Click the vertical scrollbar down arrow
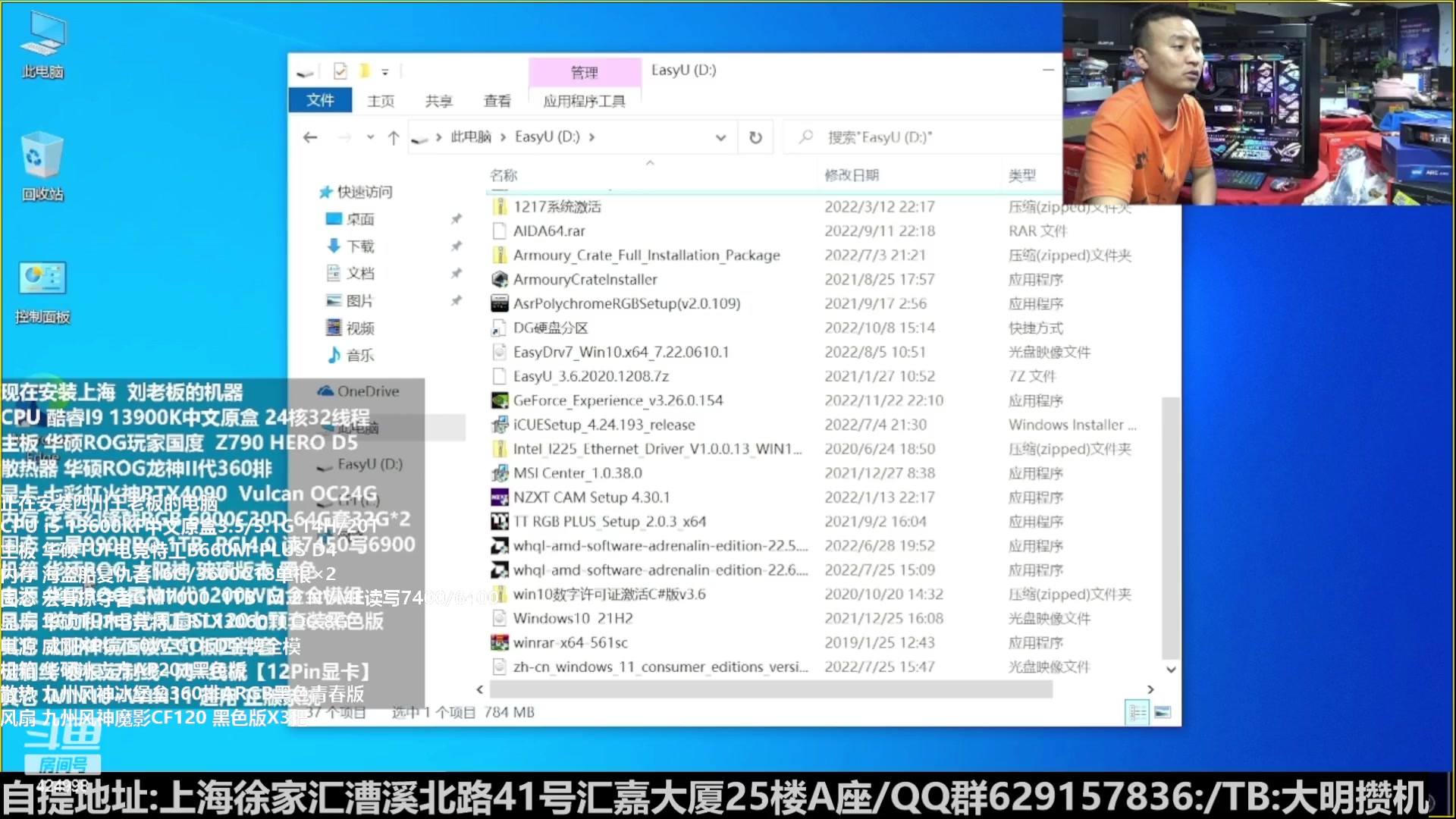The width and height of the screenshot is (1456, 819). coord(1171,670)
